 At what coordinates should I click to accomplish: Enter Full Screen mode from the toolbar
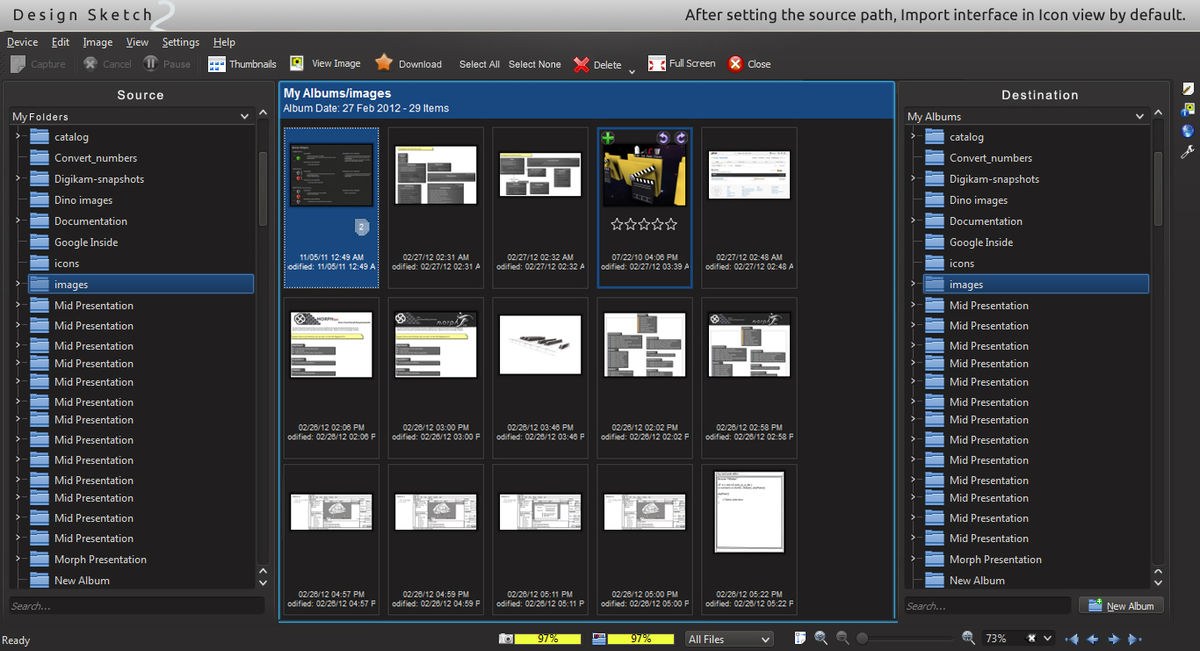[657, 63]
